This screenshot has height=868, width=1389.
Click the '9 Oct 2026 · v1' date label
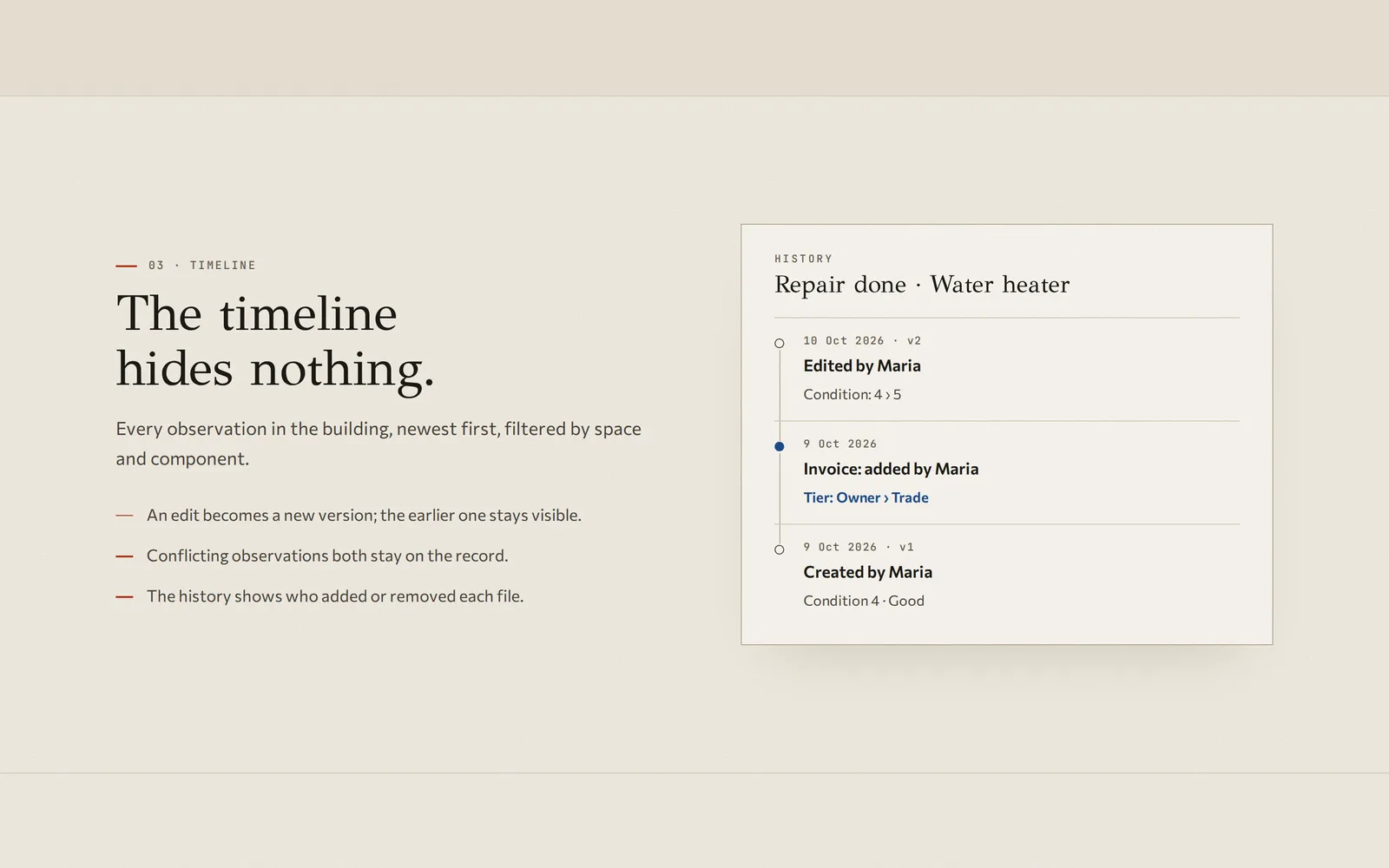(859, 547)
